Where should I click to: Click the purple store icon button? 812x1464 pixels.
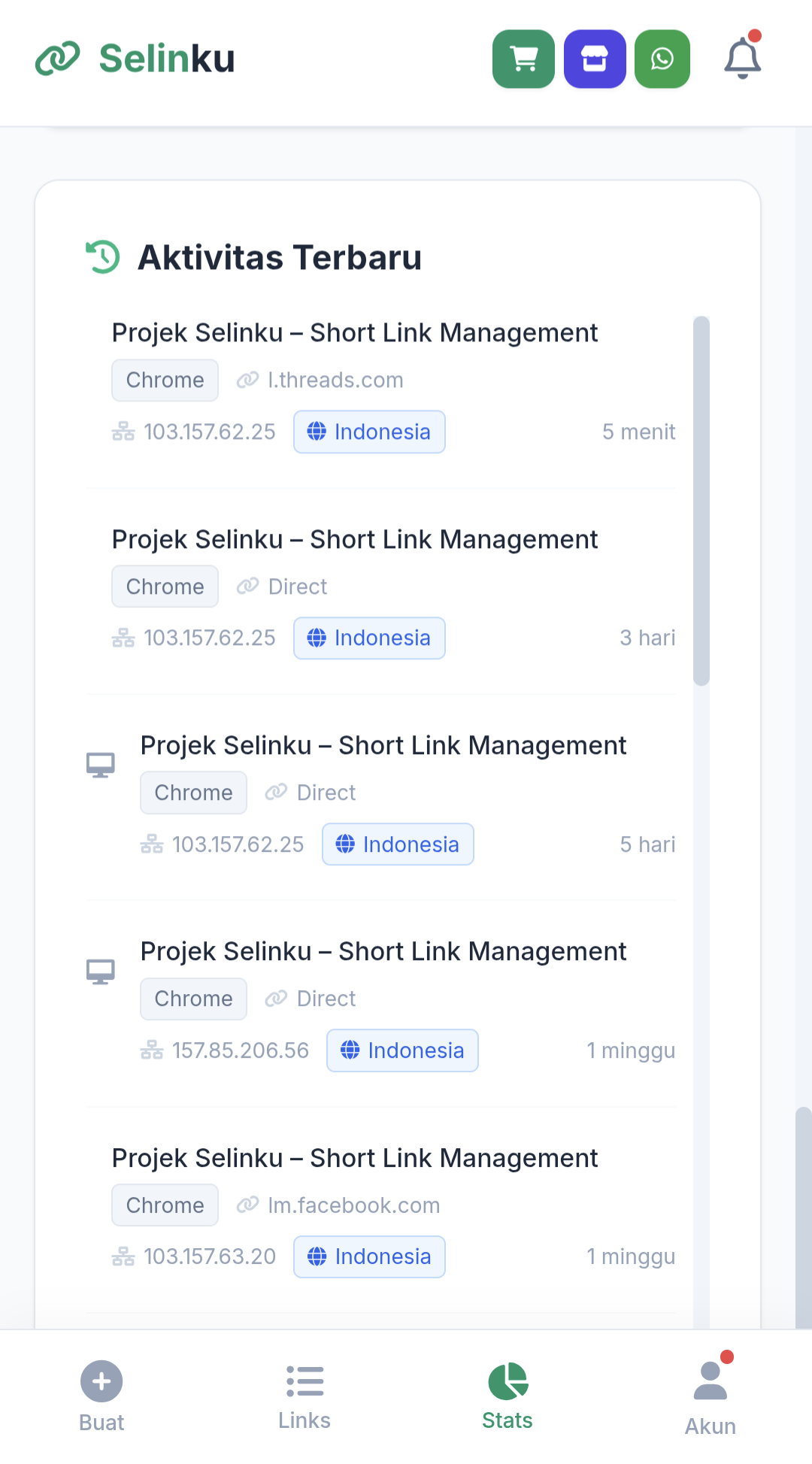(595, 59)
